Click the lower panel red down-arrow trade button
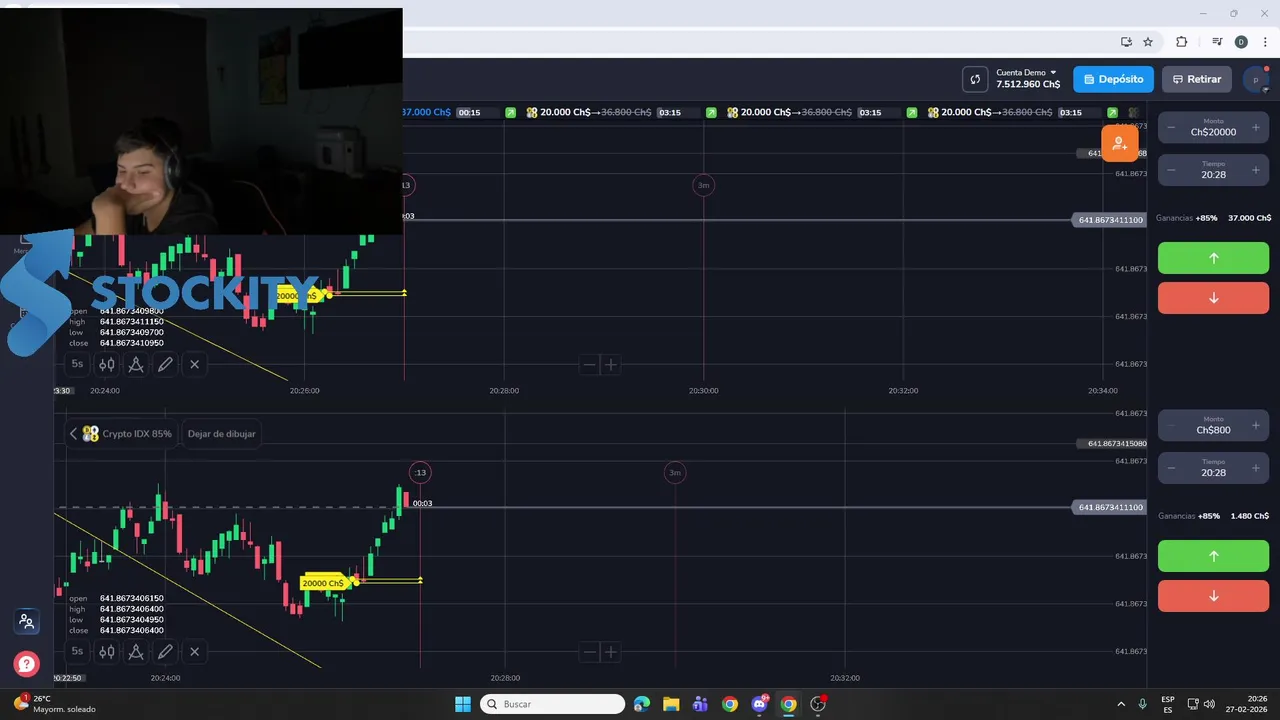The width and height of the screenshot is (1280, 720). [x=1213, y=596]
